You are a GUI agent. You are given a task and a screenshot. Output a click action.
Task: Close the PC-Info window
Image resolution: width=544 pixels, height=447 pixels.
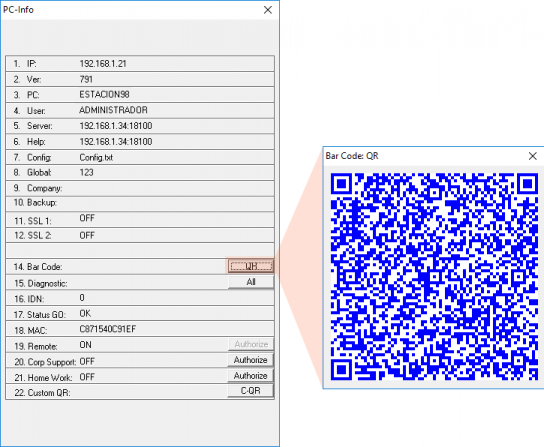(268, 10)
